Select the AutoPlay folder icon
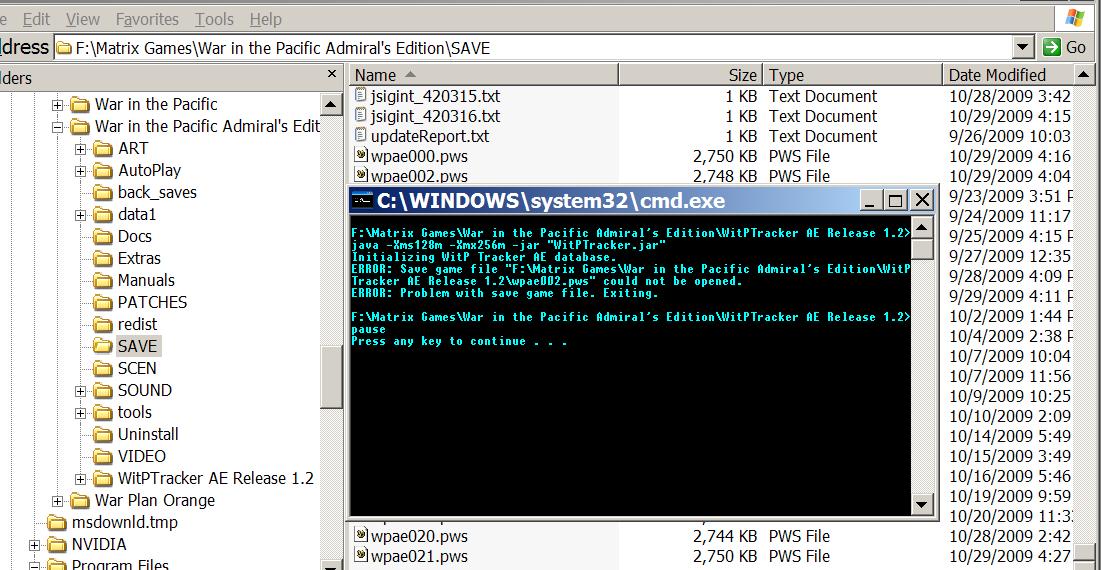This screenshot has width=1101, height=570. [103, 171]
